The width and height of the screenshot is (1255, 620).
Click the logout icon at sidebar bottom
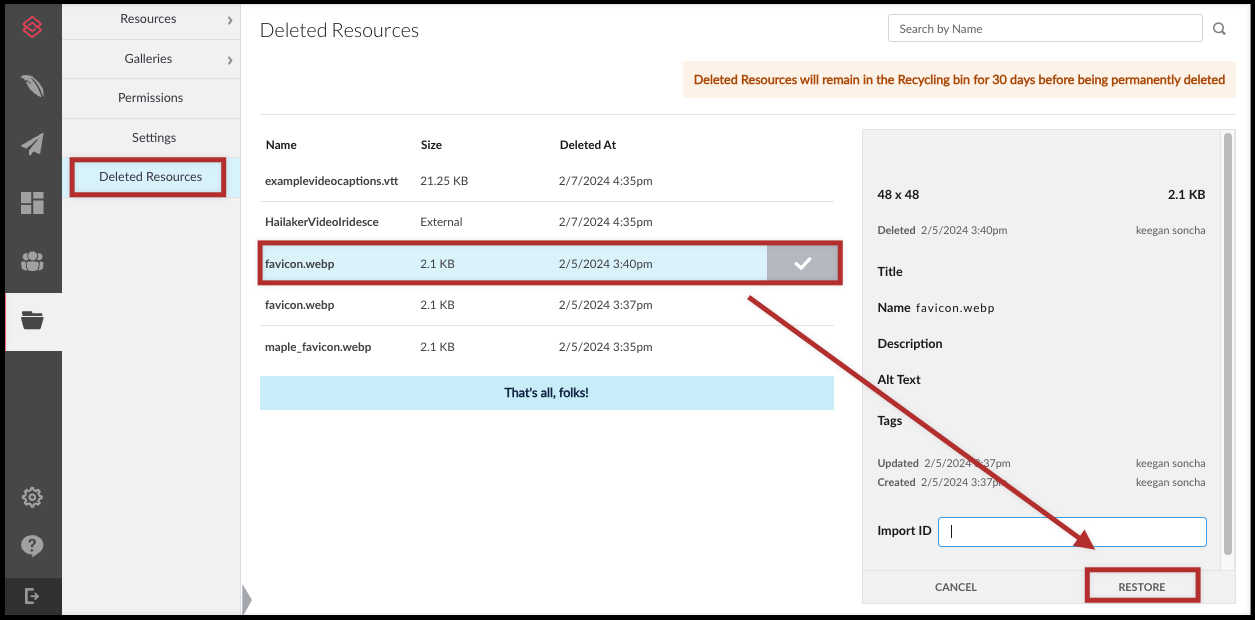click(32, 596)
